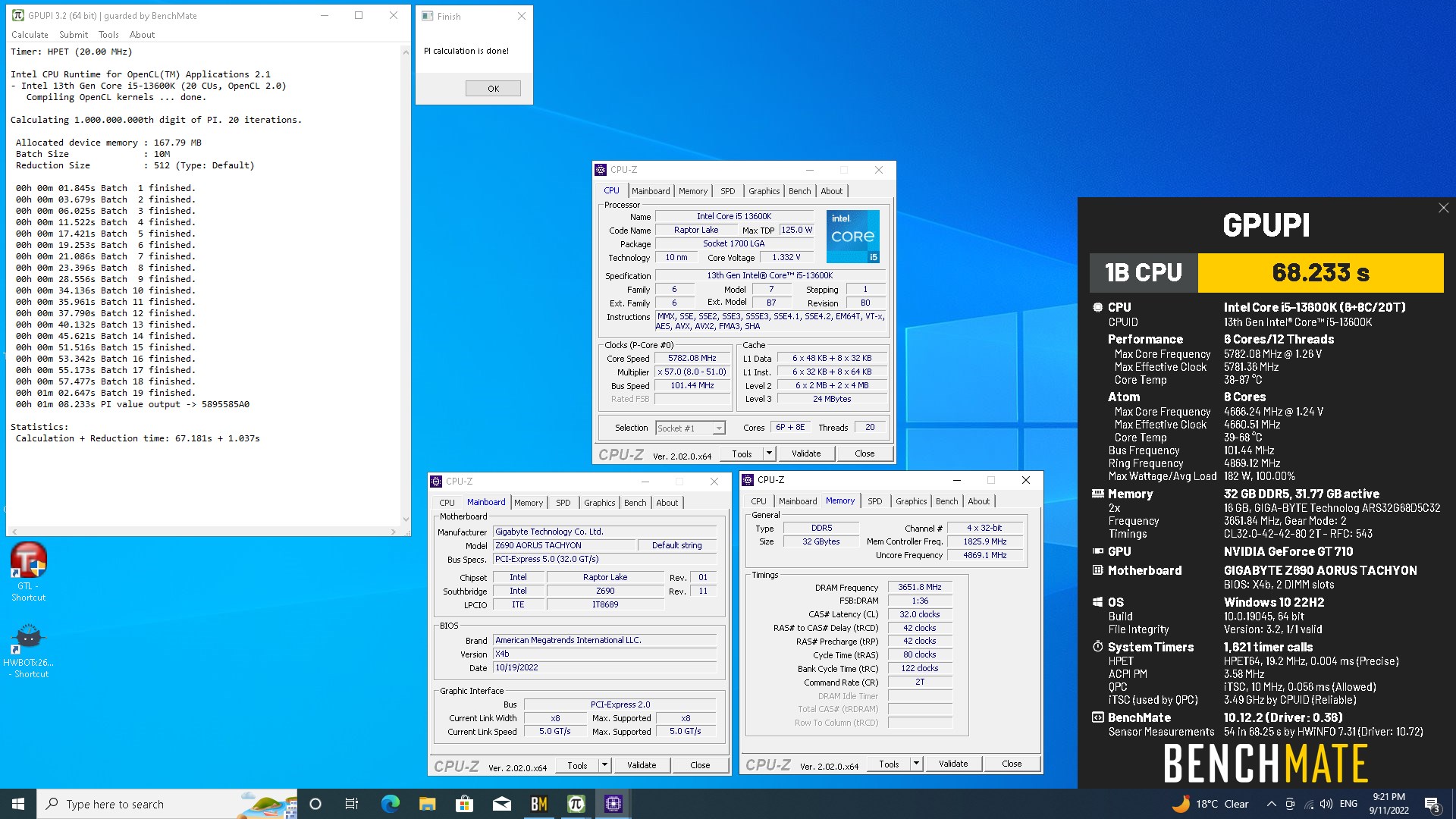The height and width of the screenshot is (819, 1456).
Task: Expand Tools dropdown arrow in Mainboard CPU-Z window
Action: pos(604,765)
